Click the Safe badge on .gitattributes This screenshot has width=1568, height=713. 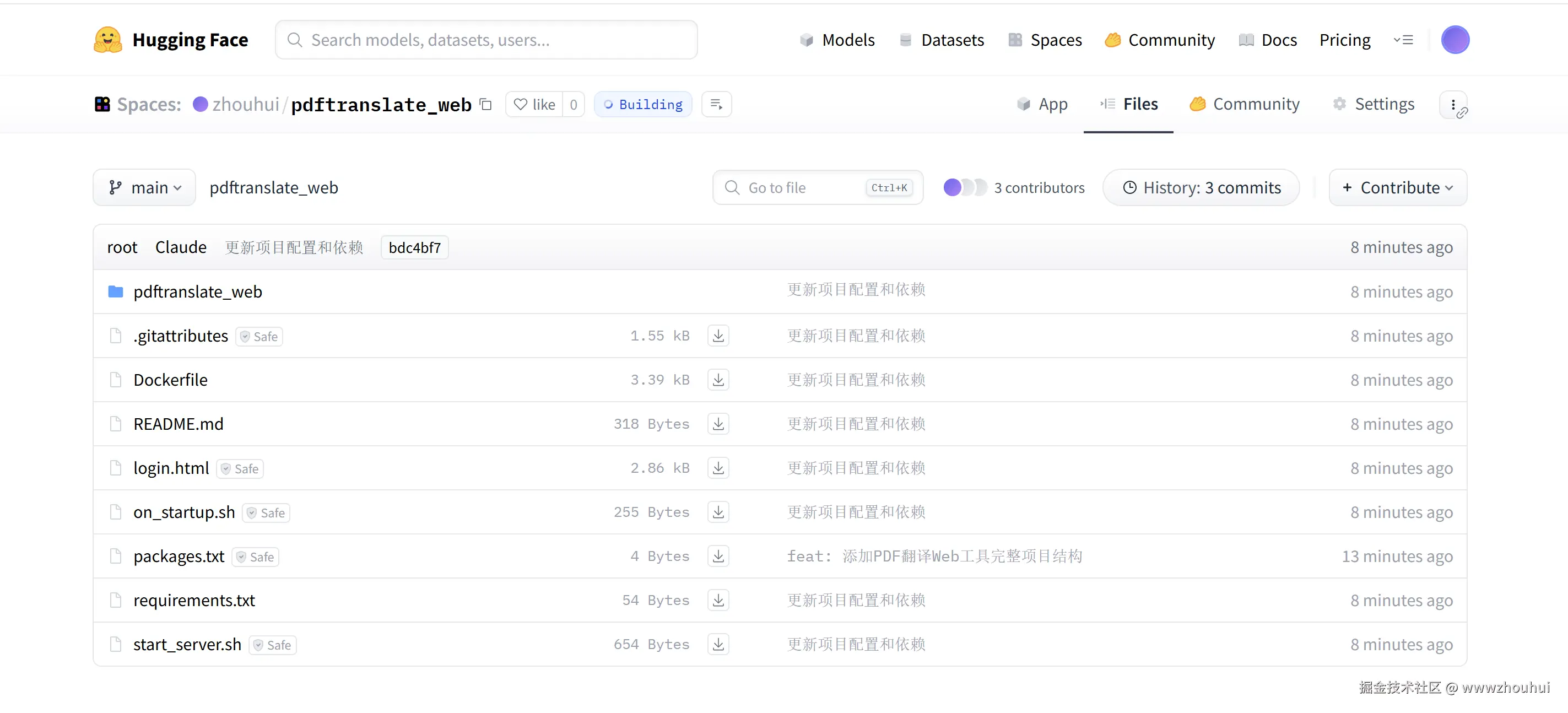tap(259, 336)
